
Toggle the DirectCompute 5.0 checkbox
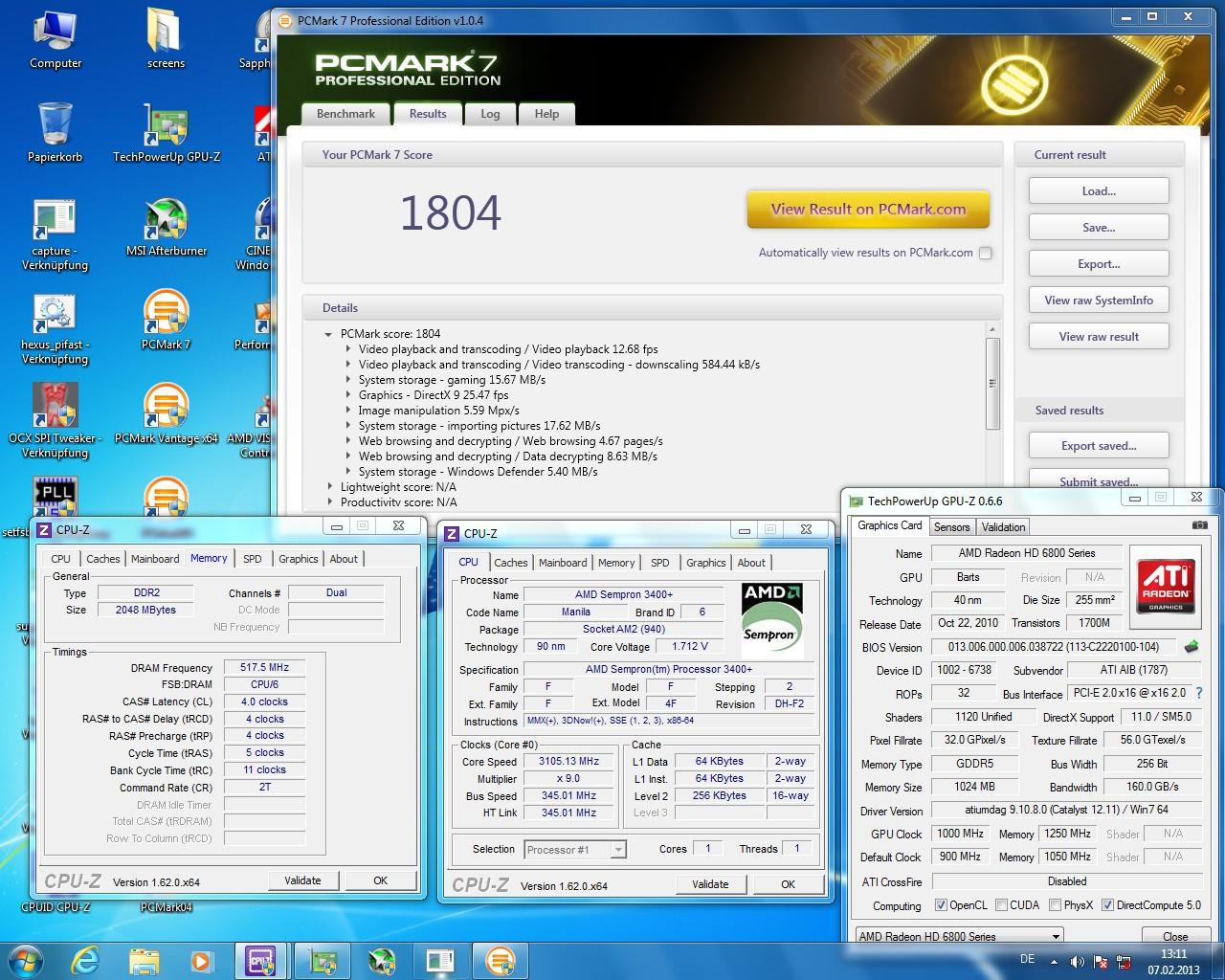pyautogui.click(x=1107, y=904)
